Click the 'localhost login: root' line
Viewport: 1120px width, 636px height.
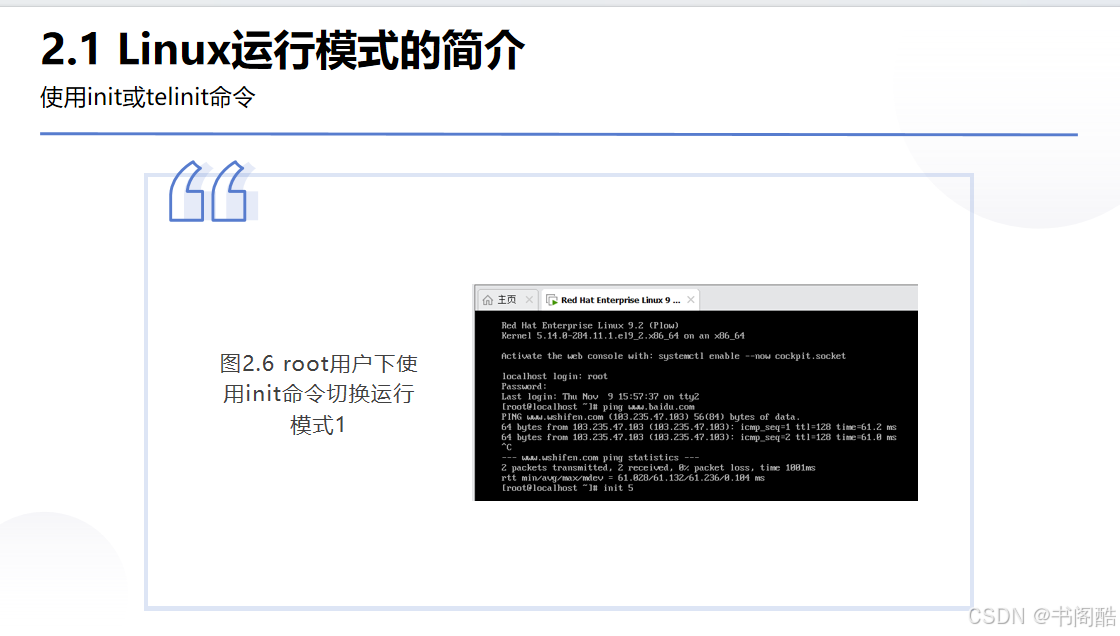click(x=554, y=376)
